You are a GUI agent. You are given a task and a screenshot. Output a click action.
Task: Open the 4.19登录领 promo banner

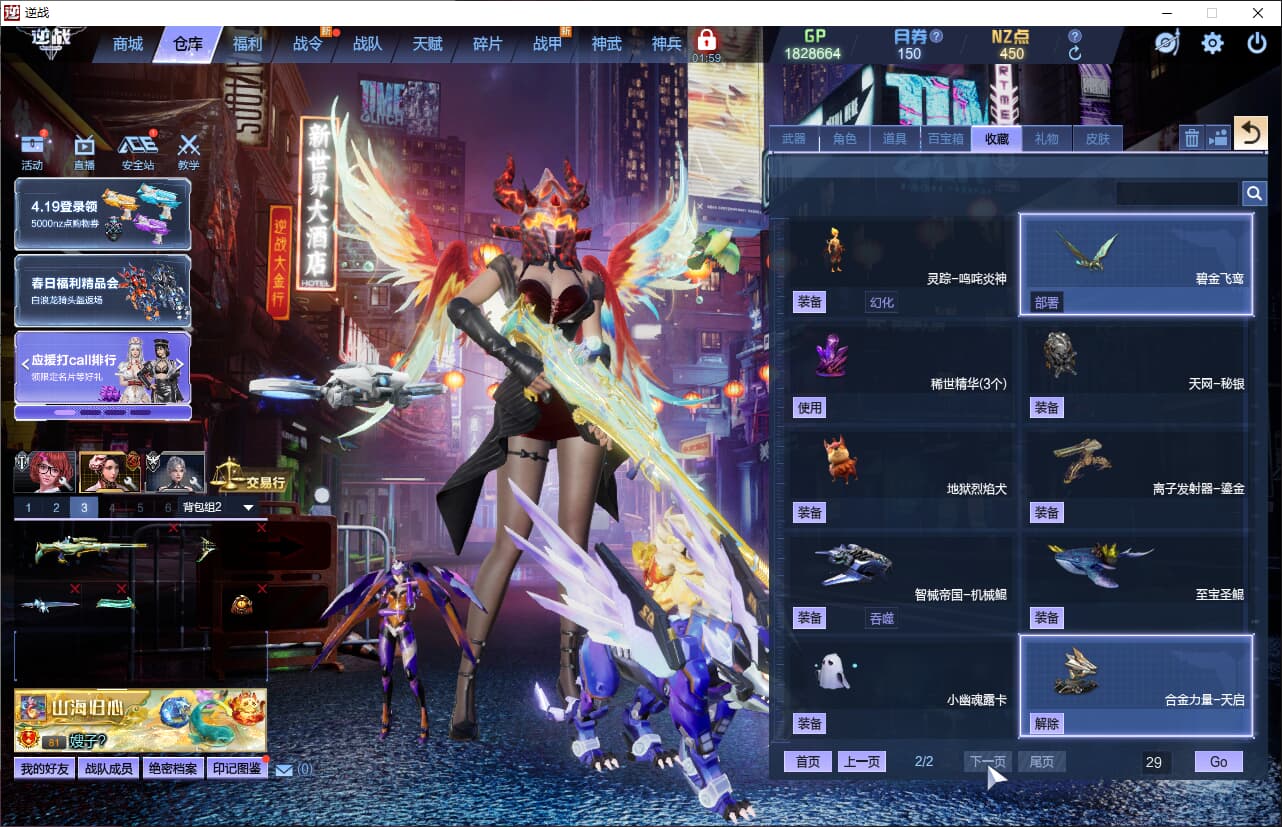point(102,214)
